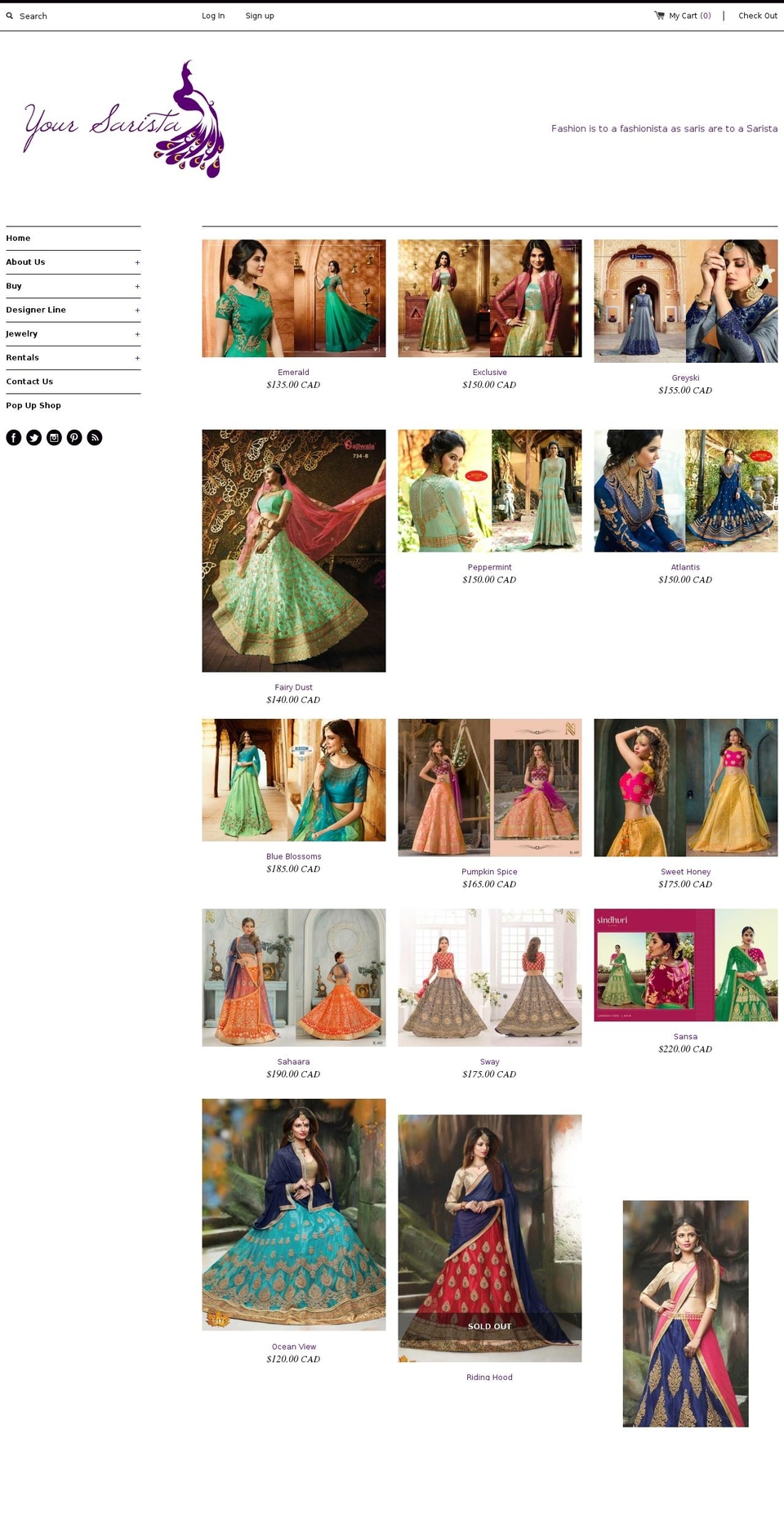Open Contact Us page
The height and width of the screenshot is (1532, 784).
tap(29, 382)
